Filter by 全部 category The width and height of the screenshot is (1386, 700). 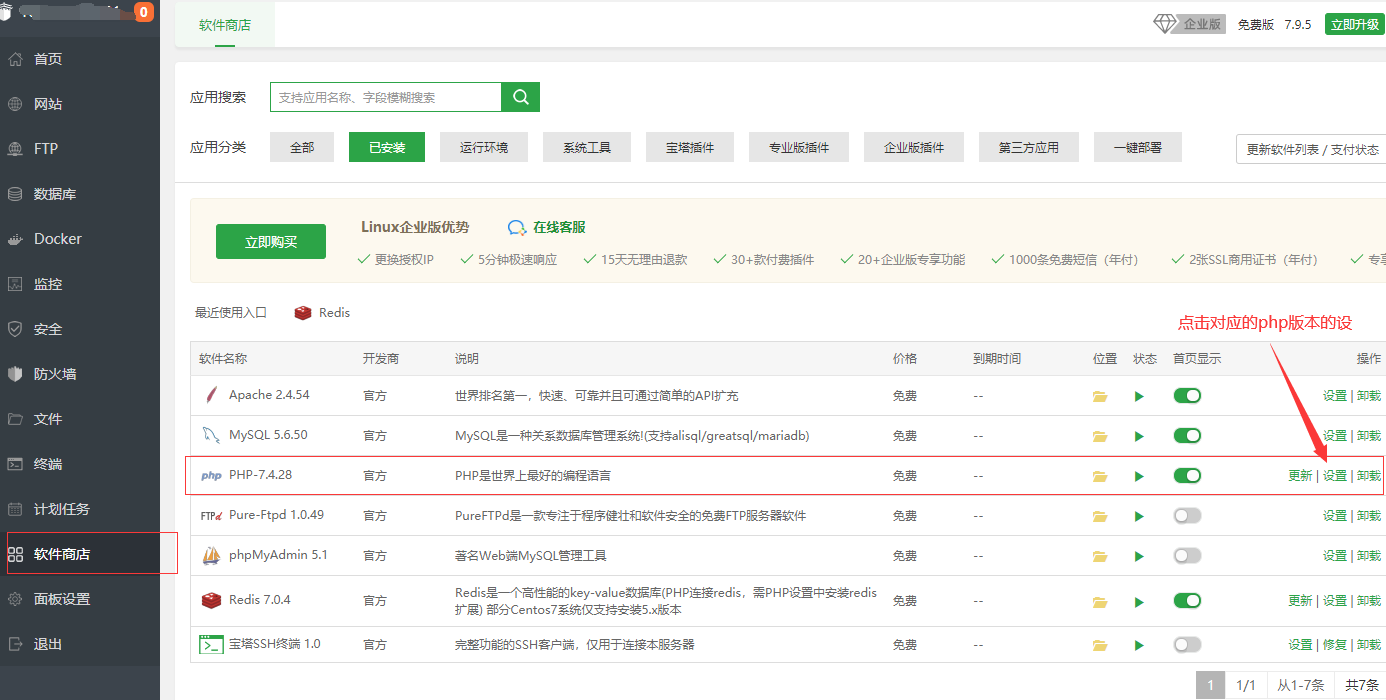pyautogui.click(x=302, y=147)
